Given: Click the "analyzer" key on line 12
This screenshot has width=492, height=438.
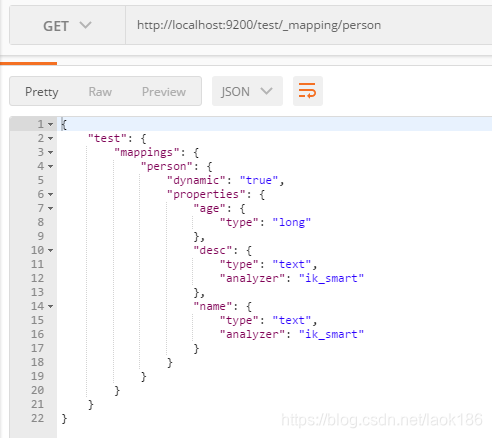Looking at the screenshot, I should [252, 278].
